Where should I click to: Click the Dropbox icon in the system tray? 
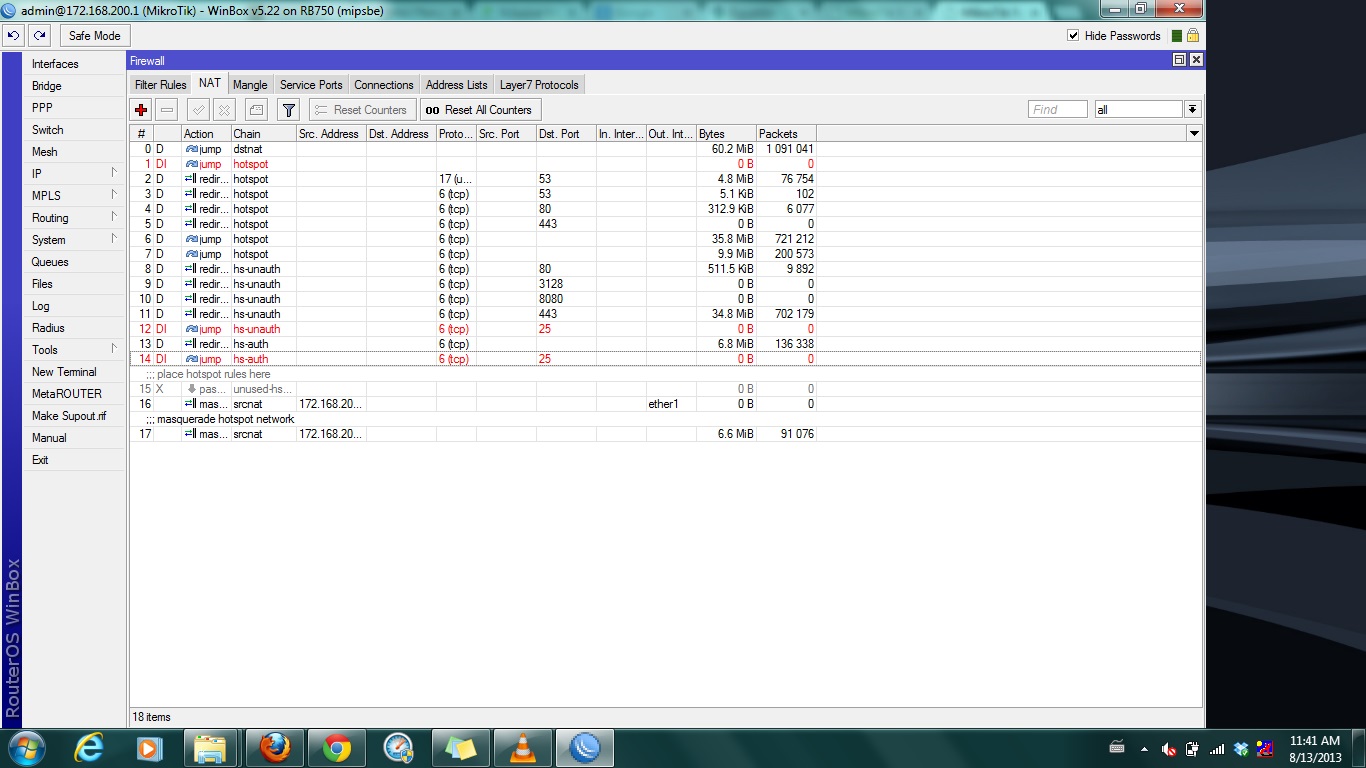[x=1241, y=749]
